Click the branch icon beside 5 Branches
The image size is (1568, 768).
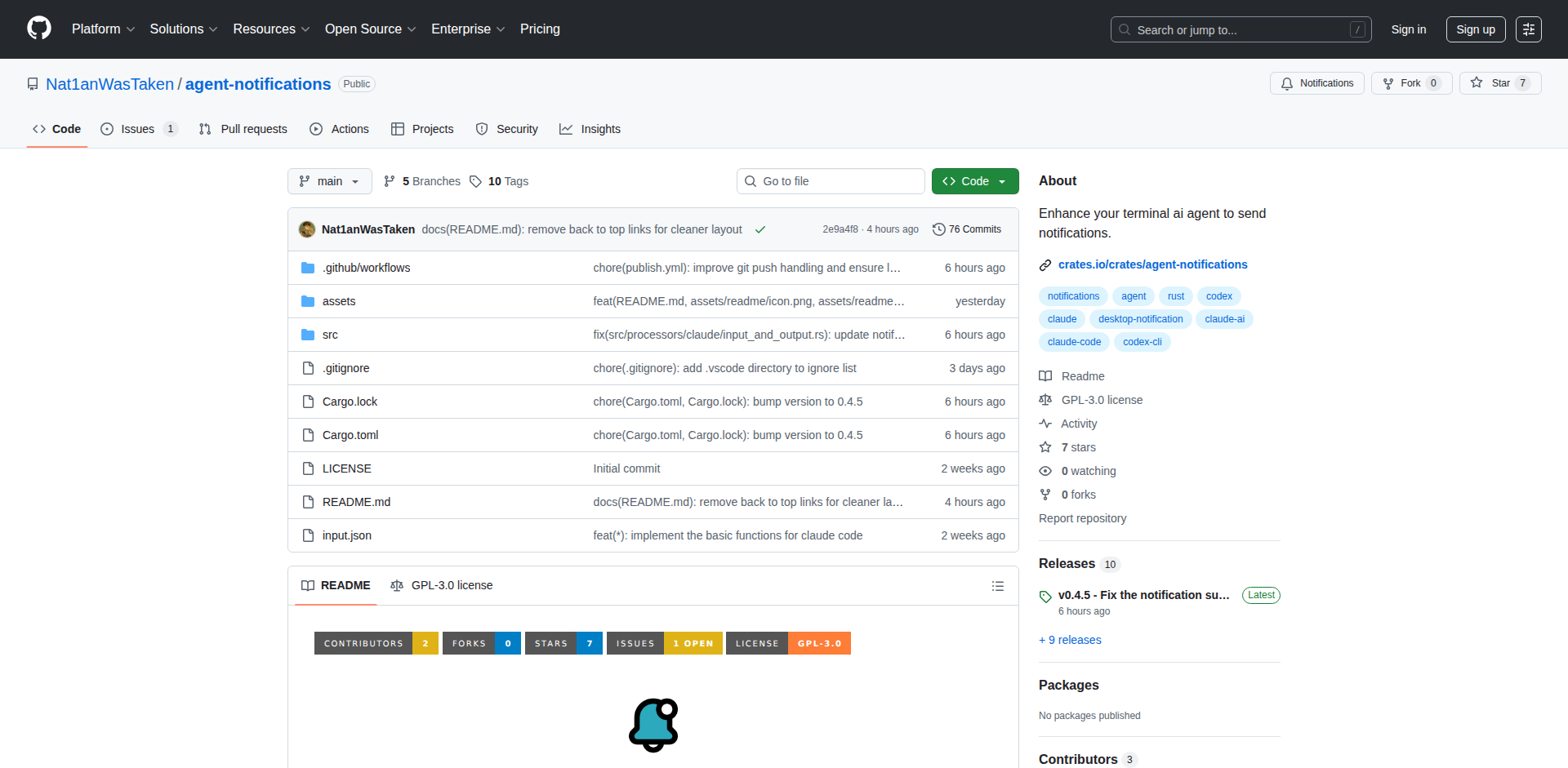(x=390, y=181)
